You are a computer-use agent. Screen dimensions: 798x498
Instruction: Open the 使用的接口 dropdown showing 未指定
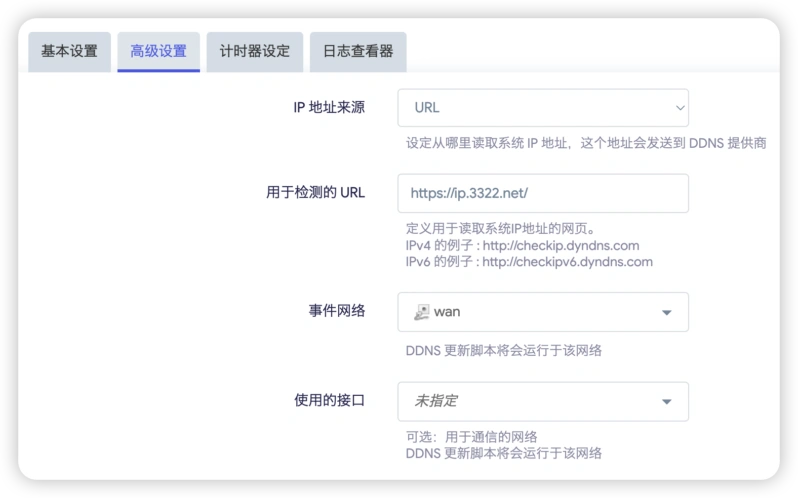(543, 401)
